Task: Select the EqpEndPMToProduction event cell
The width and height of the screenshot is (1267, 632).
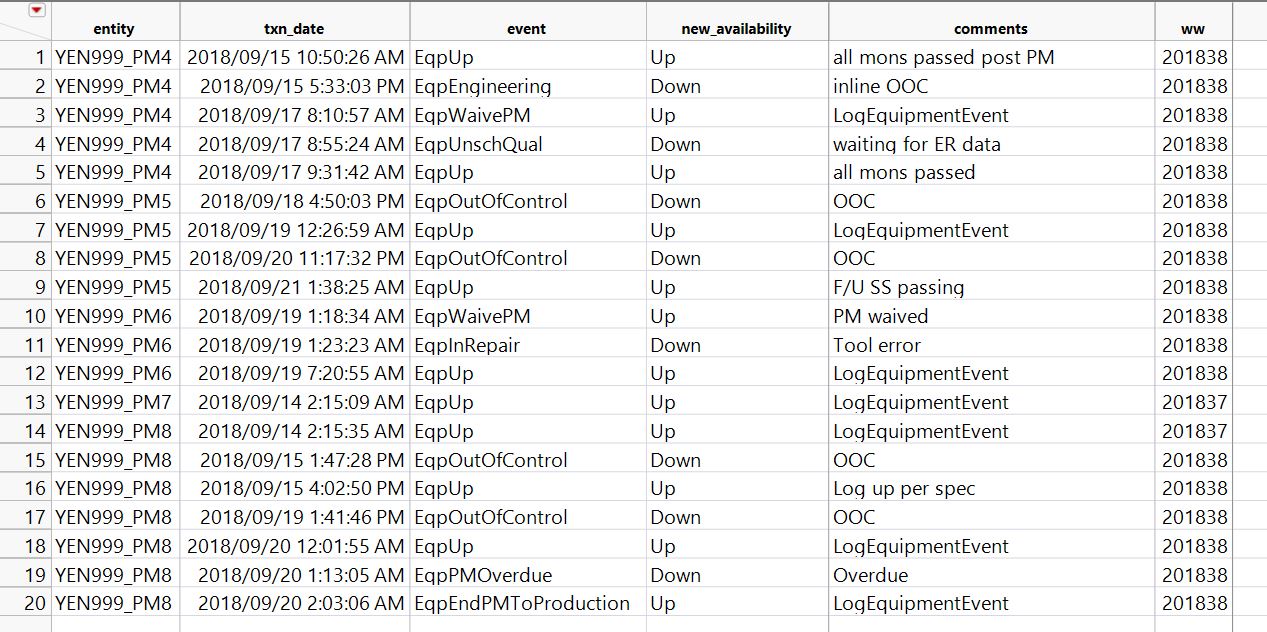Action: click(x=522, y=603)
